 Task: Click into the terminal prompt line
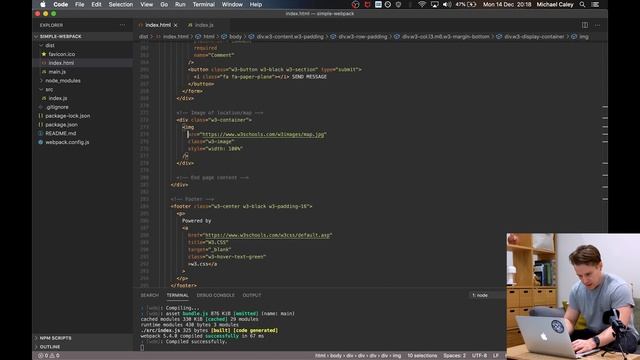pyautogui.click(x=142, y=348)
